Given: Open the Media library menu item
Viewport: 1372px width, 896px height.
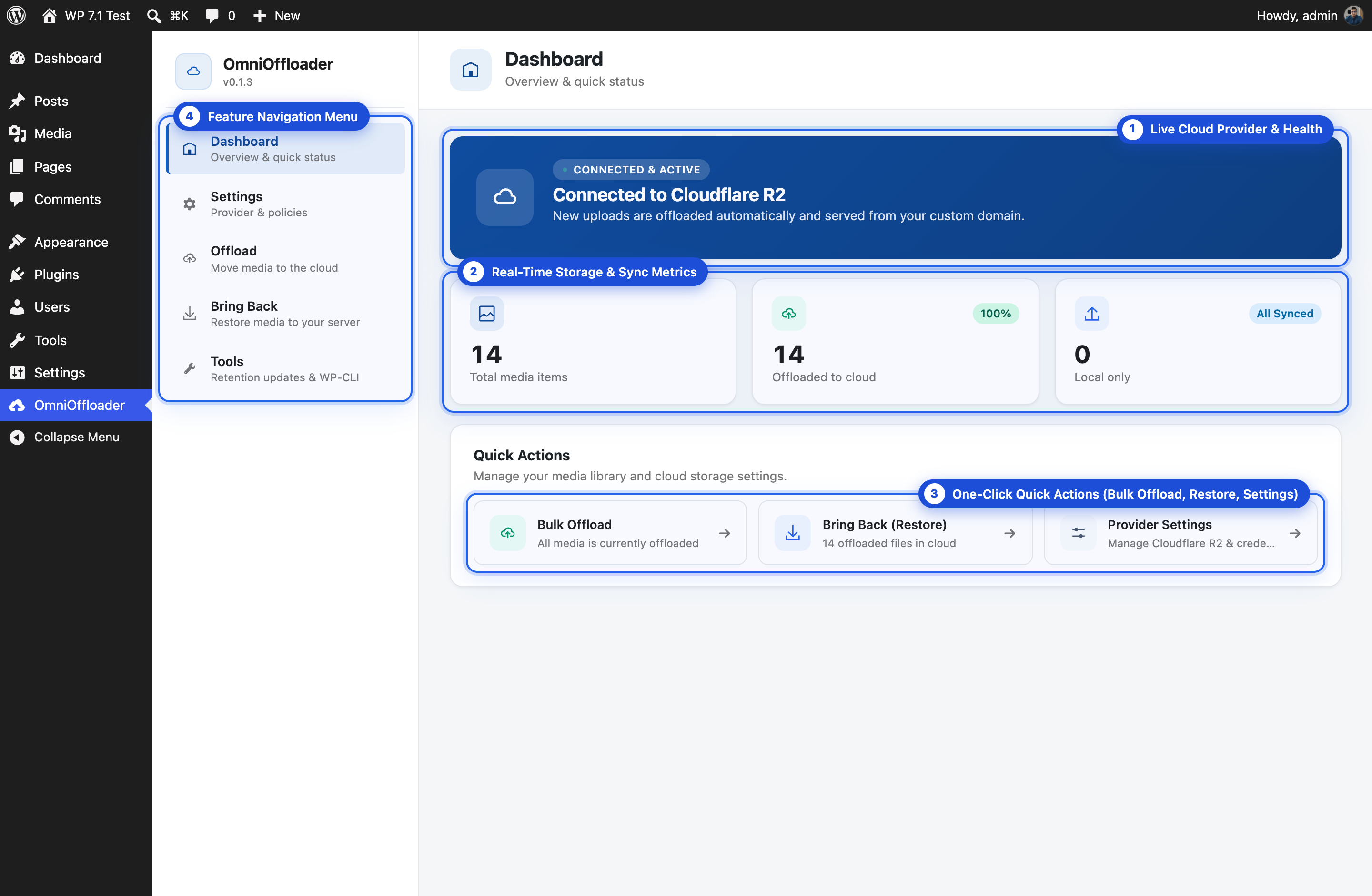Looking at the screenshot, I should (76, 134).
